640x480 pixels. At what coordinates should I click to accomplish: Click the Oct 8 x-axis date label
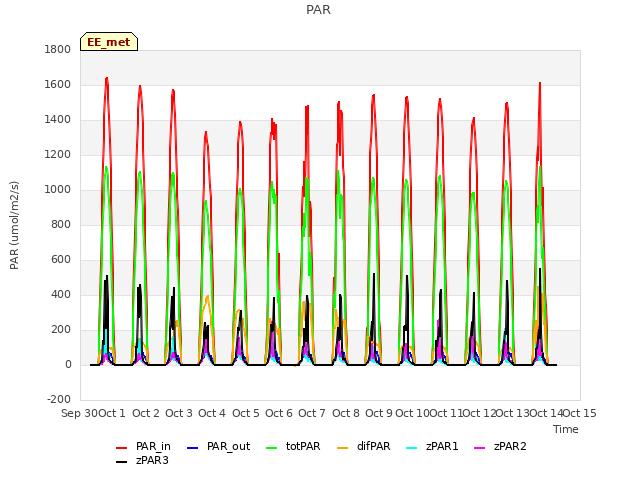point(346,413)
